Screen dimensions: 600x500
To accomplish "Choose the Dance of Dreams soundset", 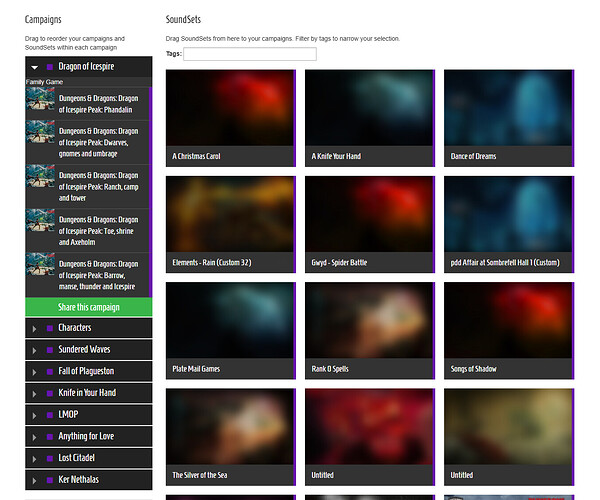I will pos(508,115).
